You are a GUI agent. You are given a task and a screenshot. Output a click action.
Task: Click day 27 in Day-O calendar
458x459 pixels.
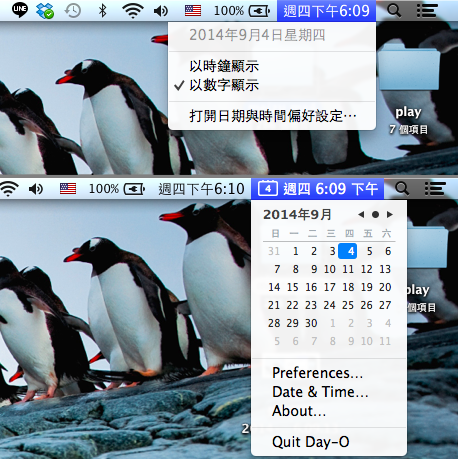[385, 305]
